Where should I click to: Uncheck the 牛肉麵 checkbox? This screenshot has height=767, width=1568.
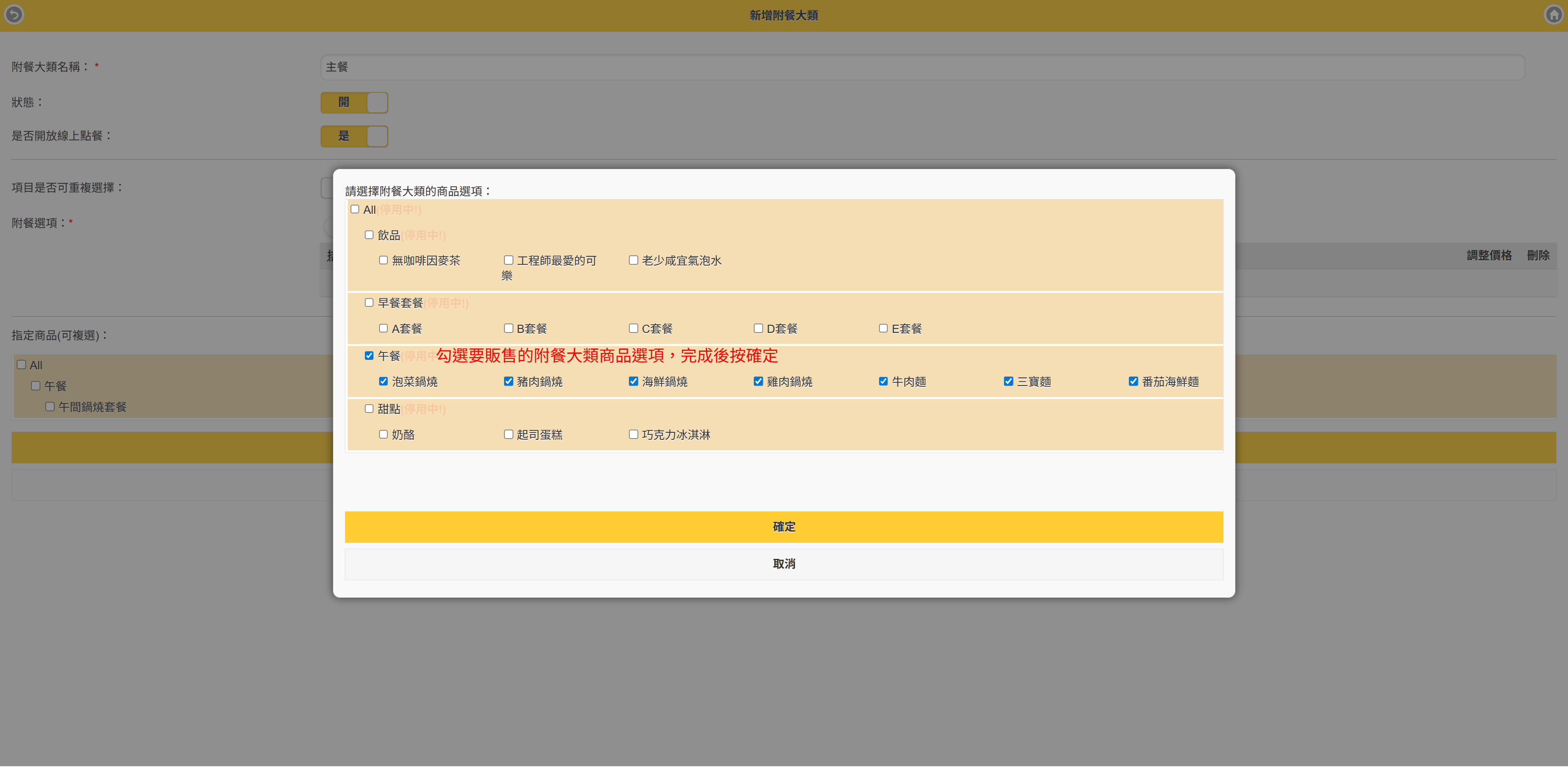click(x=883, y=381)
